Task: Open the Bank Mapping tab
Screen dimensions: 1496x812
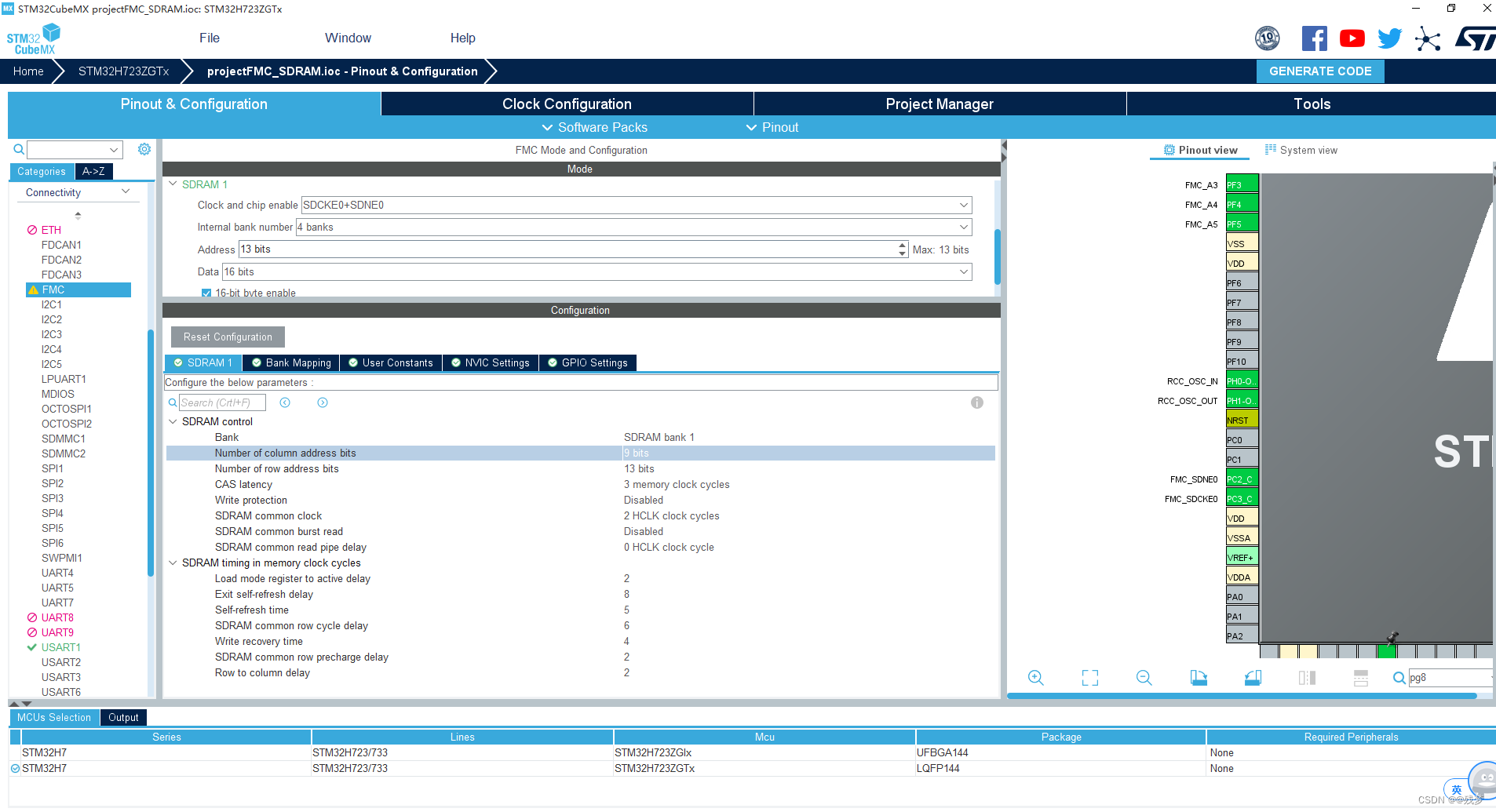Action: 291,362
